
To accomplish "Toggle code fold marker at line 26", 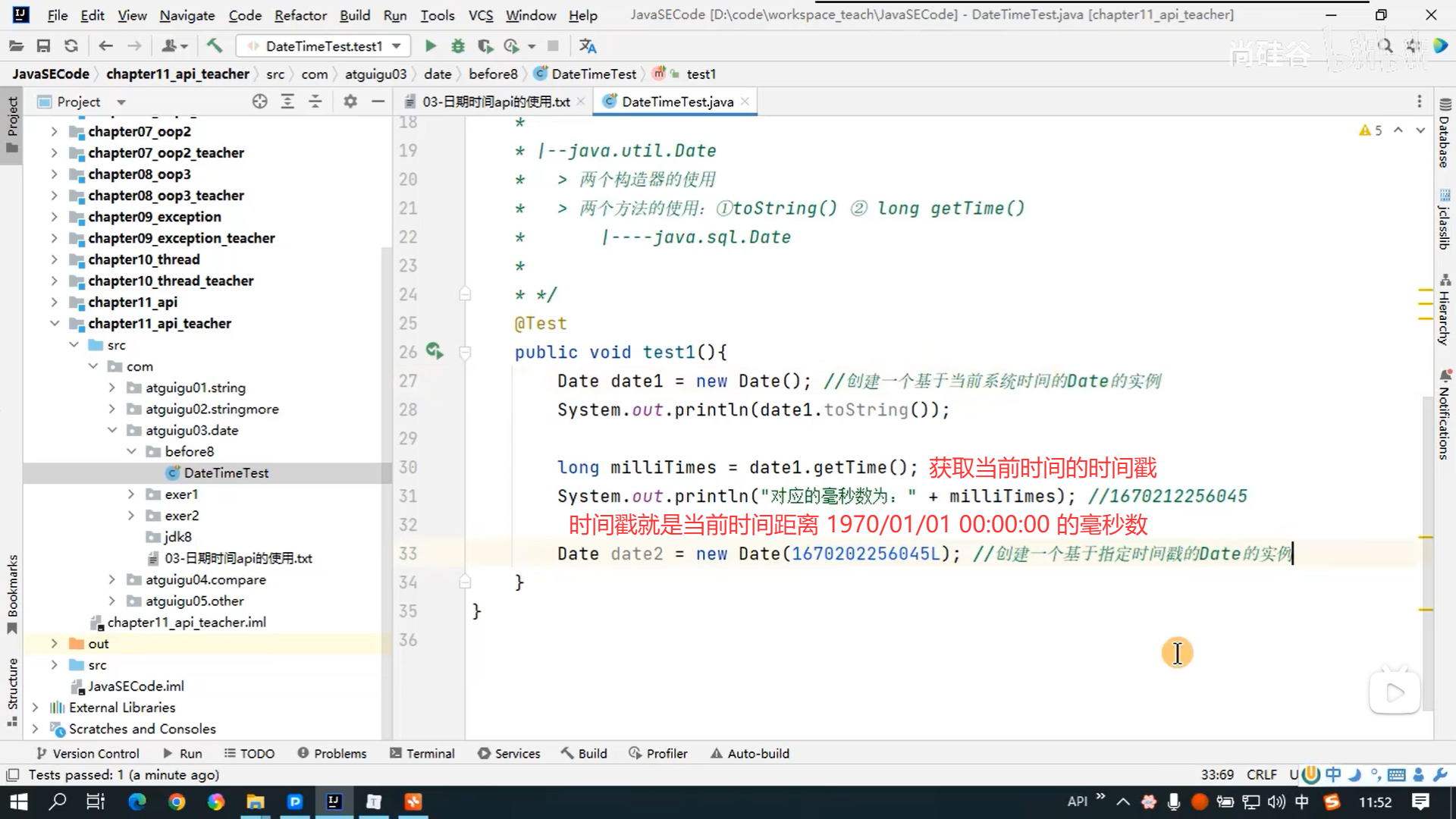I will (465, 352).
